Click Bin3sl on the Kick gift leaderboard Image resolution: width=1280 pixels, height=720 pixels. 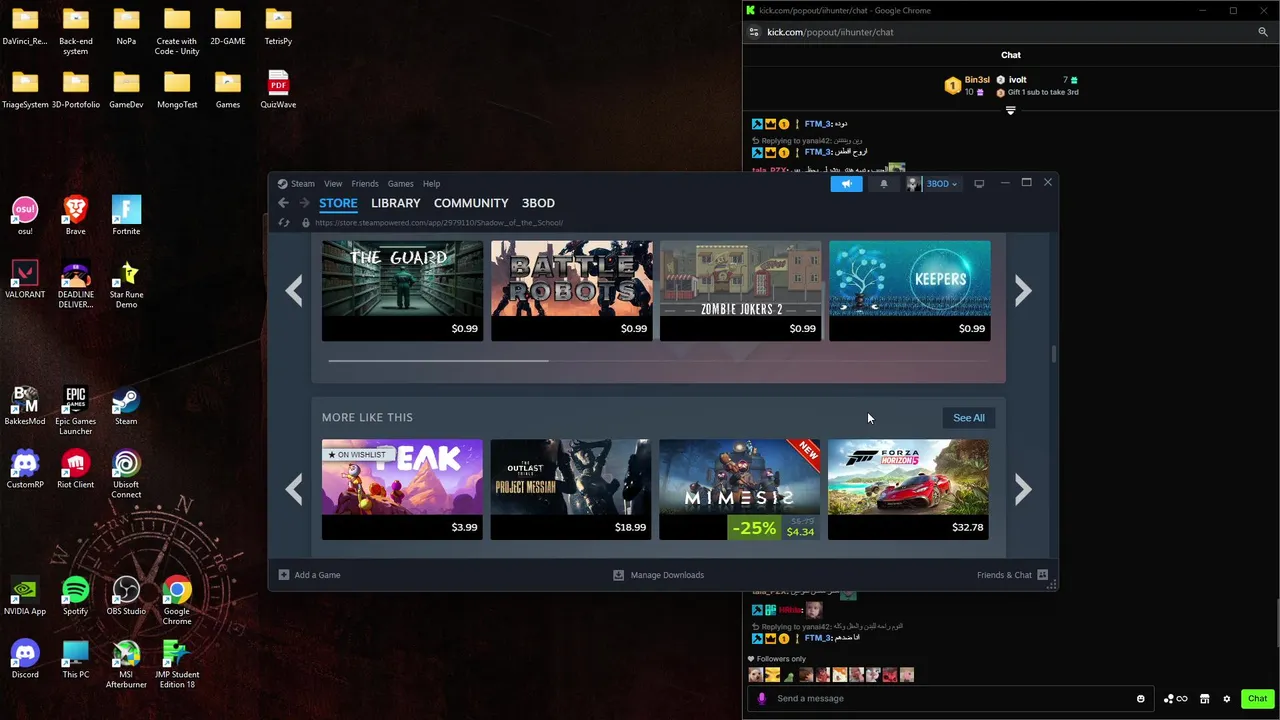977,80
